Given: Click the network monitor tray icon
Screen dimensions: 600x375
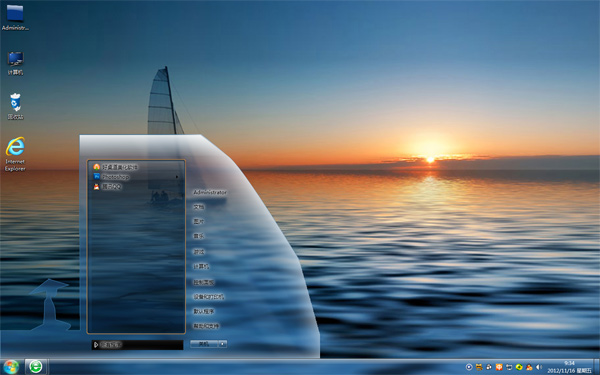Looking at the screenshot, I should [509, 367].
